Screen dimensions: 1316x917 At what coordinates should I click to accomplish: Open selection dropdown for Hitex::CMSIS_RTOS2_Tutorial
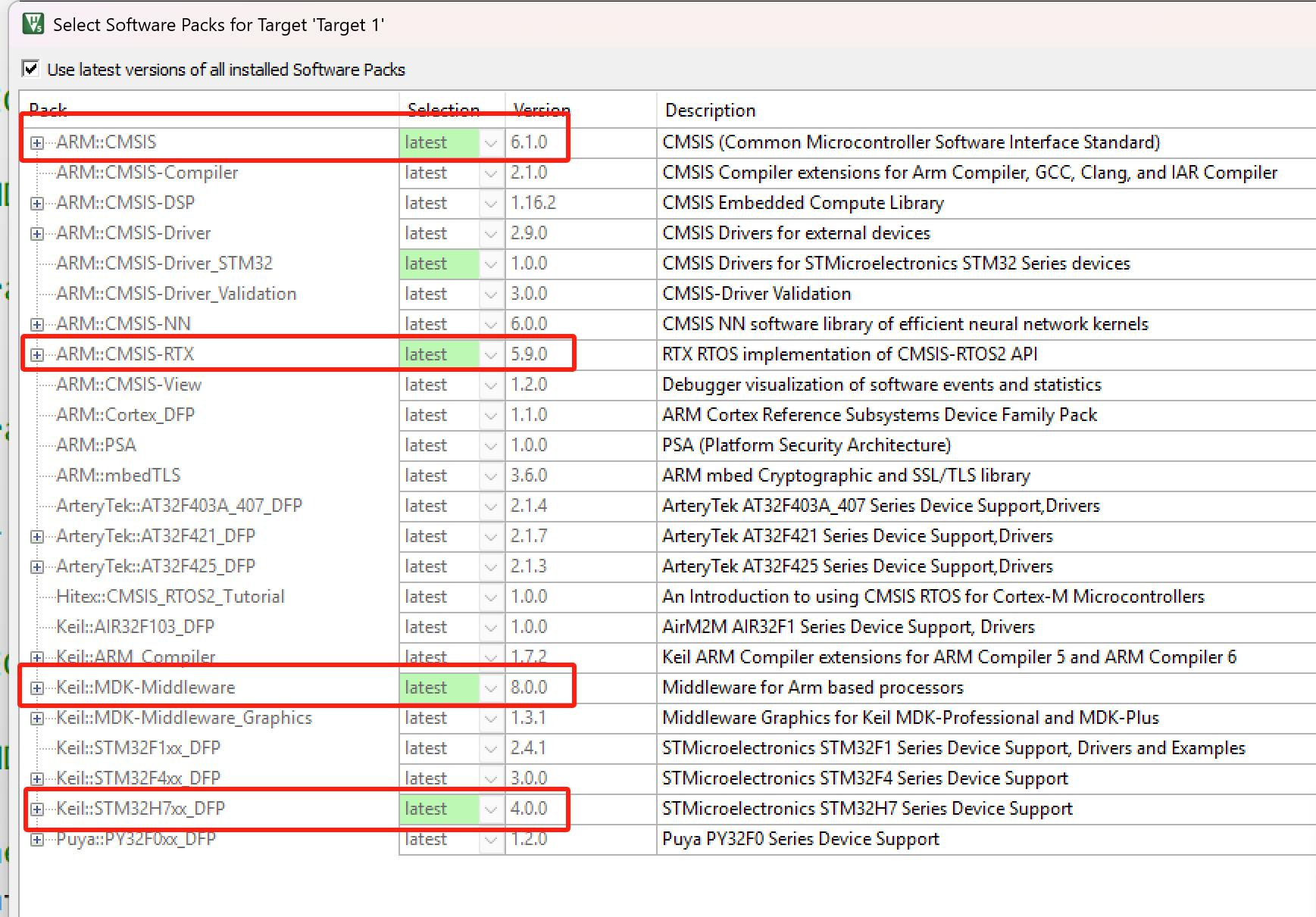pos(491,597)
